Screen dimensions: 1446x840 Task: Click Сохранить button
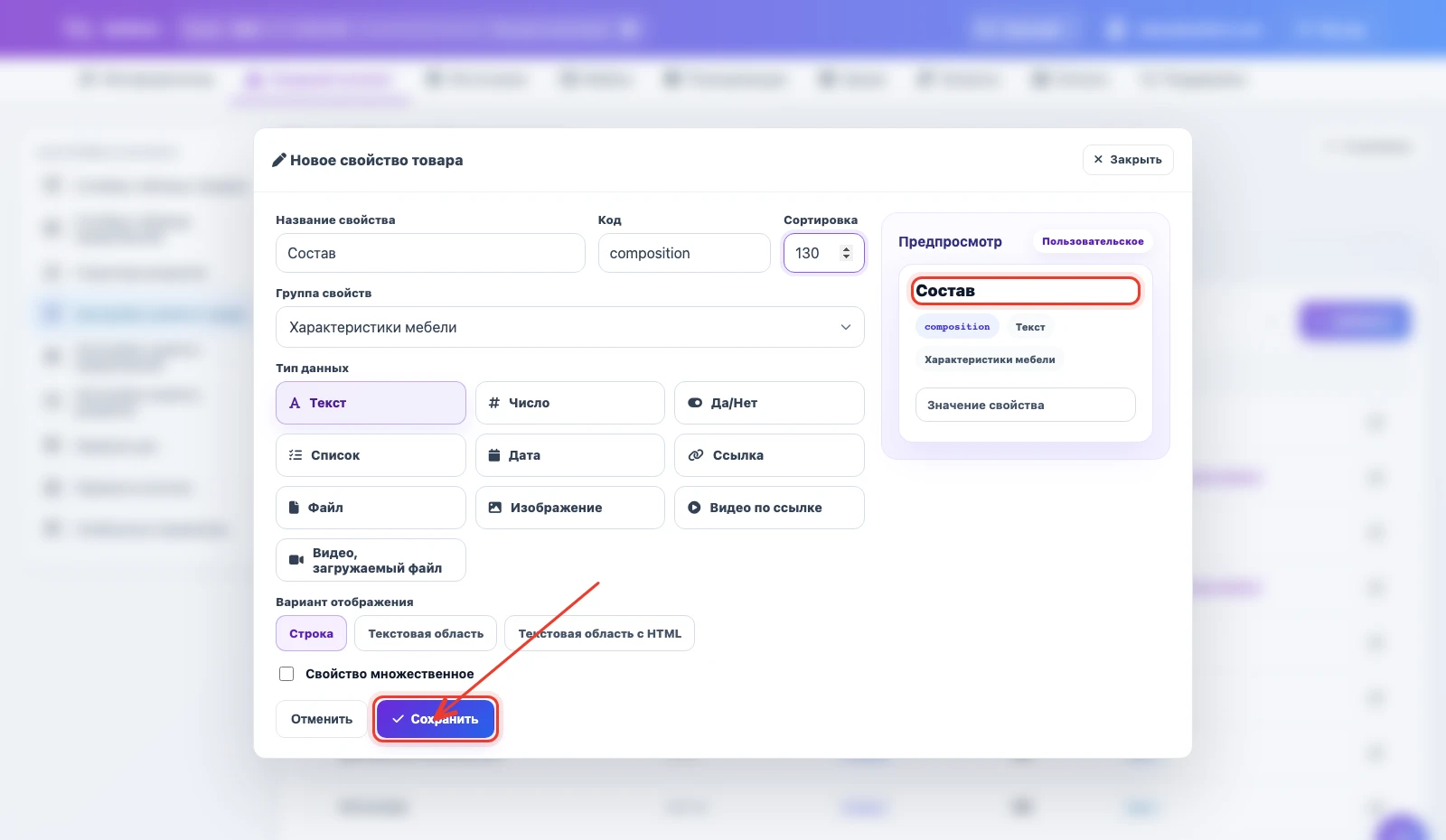[x=436, y=719]
